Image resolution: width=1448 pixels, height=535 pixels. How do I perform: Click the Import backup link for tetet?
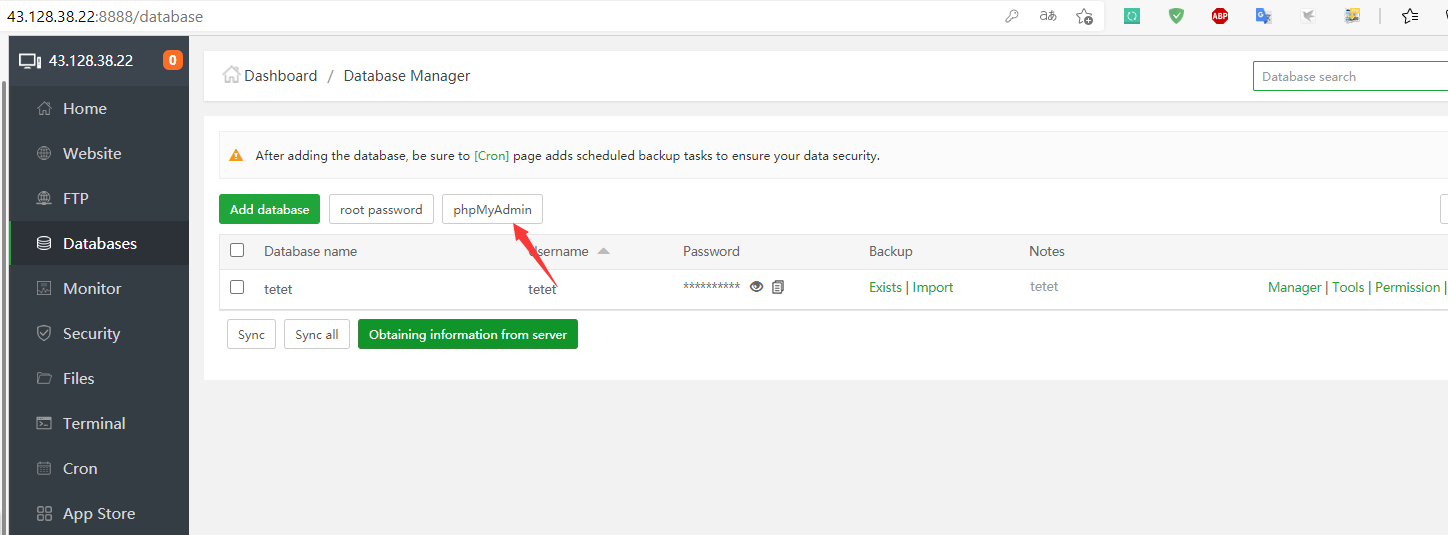click(x=933, y=288)
